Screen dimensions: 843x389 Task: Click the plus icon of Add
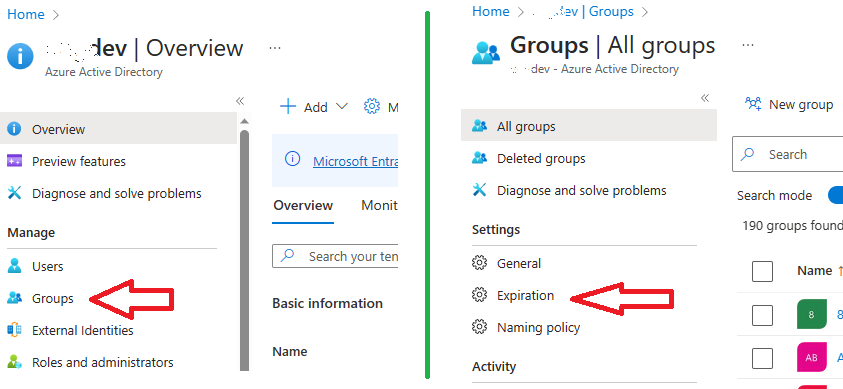pos(288,106)
